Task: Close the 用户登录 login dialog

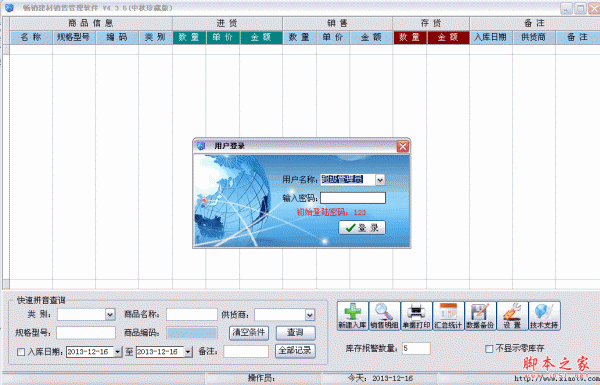Action: pyautogui.click(x=403, y=146)
